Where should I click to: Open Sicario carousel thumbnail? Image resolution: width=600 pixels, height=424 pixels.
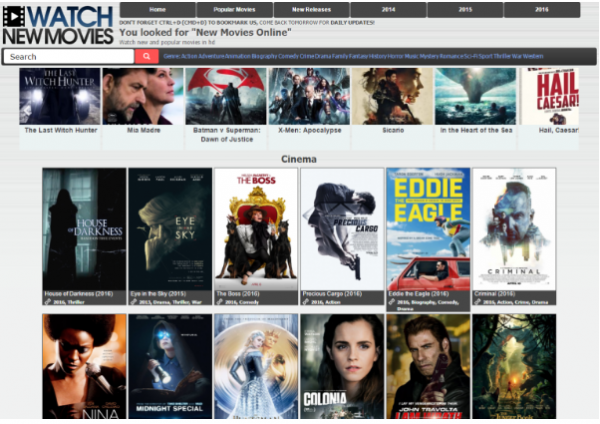392,96
